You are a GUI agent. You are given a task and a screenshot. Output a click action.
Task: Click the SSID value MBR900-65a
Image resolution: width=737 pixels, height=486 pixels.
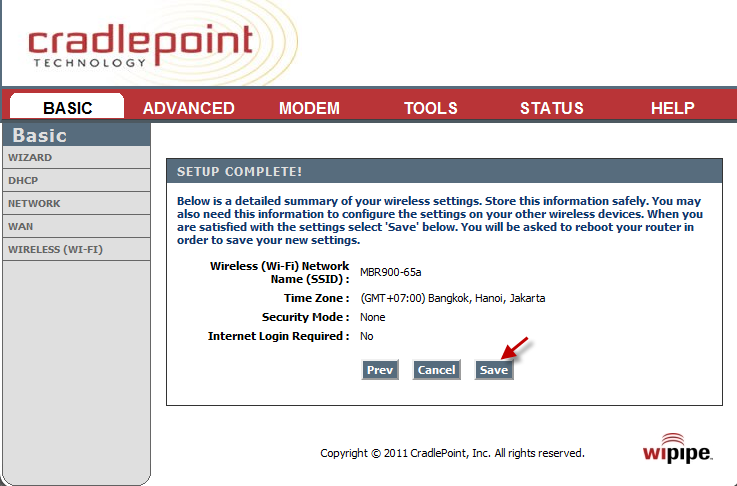[391, 272]
